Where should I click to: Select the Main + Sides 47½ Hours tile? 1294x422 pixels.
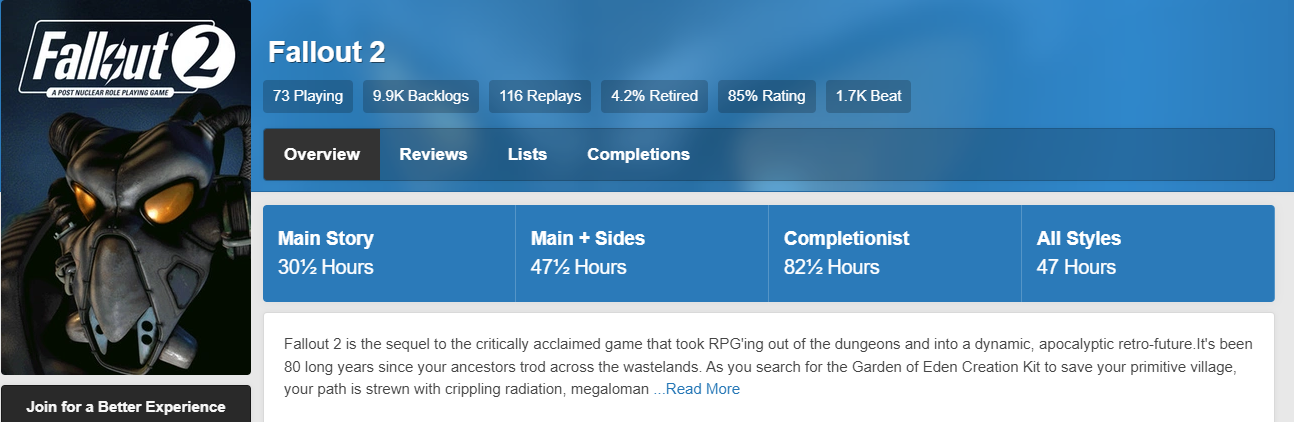coord(642,253)
